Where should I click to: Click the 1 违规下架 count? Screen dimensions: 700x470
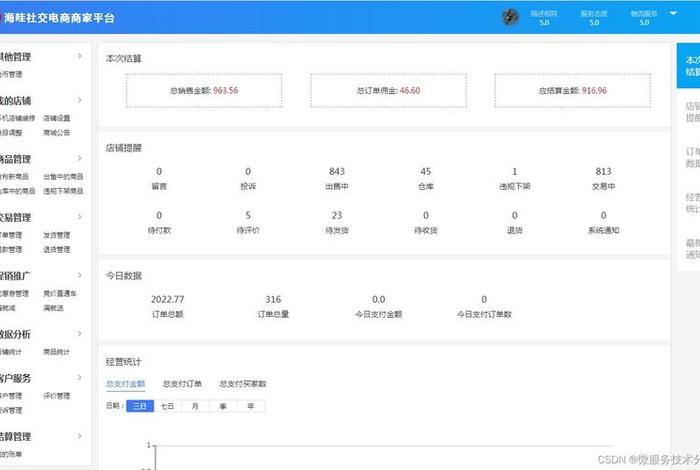tap(515, 171)
